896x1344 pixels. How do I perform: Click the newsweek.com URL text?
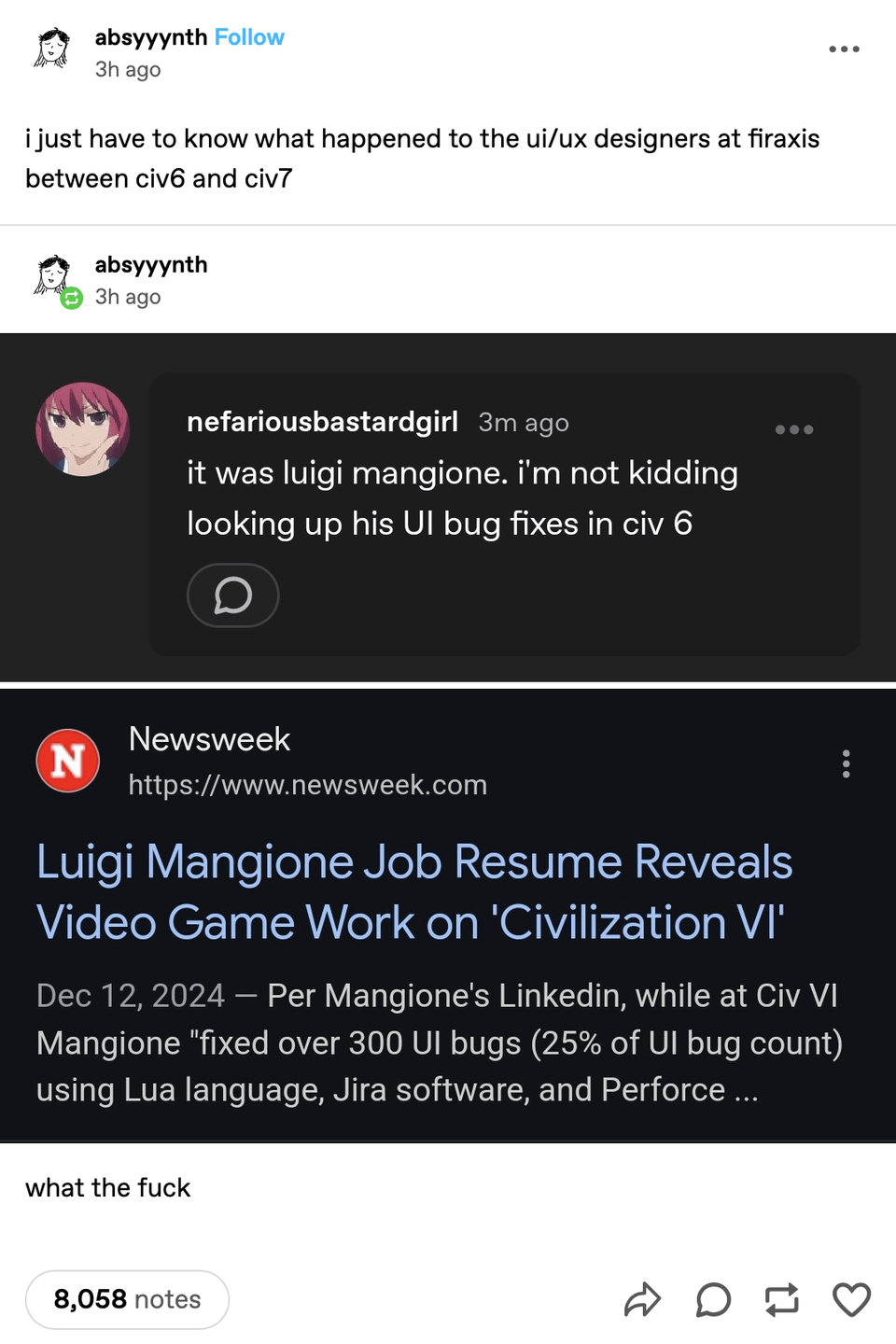click(x=307, y=785)
